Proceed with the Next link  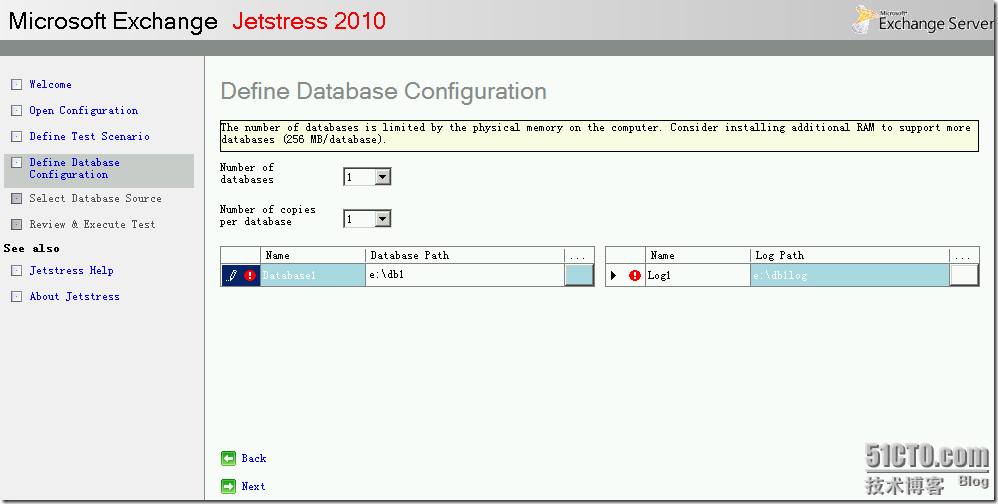coord(253,486)
